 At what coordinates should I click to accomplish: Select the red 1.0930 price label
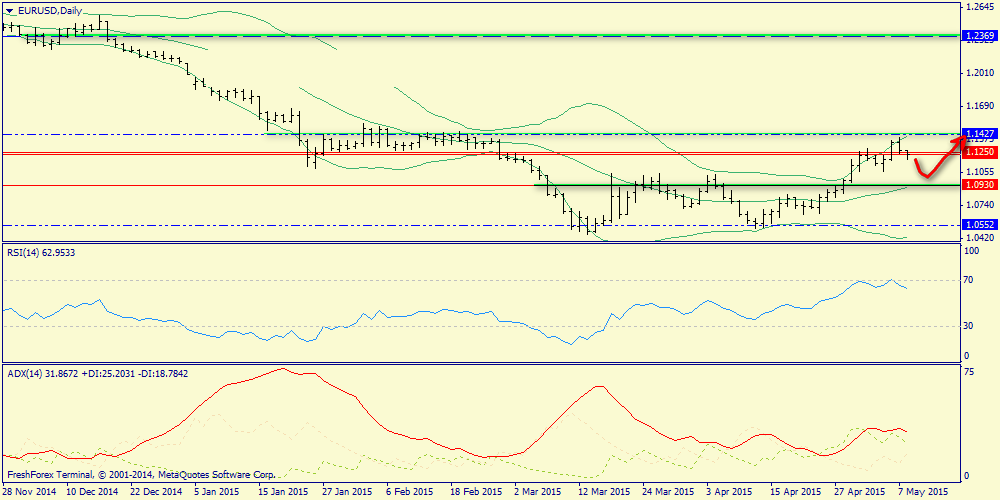979,185
